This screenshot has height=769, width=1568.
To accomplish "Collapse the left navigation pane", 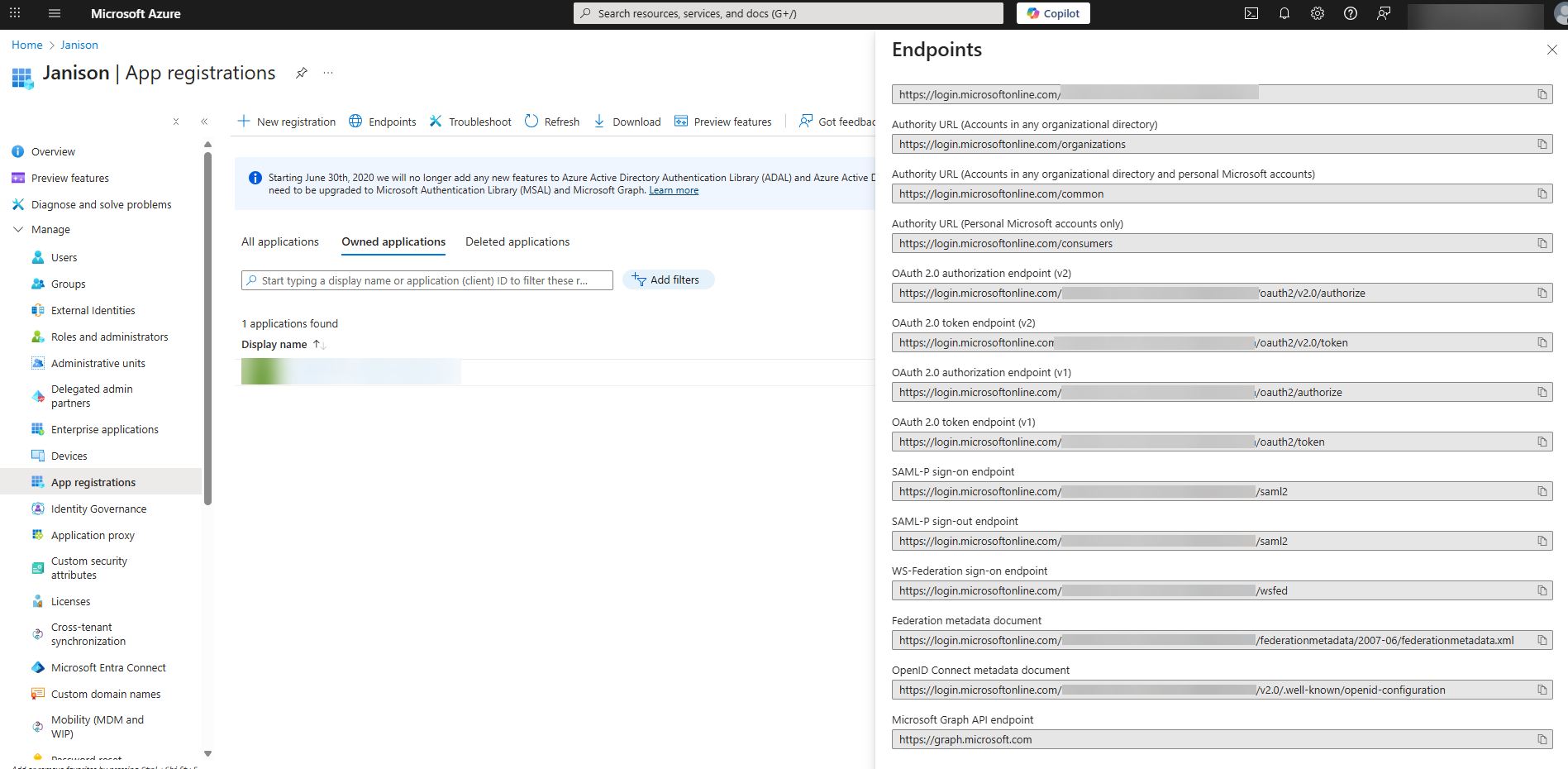I will [x=204, y=122].
